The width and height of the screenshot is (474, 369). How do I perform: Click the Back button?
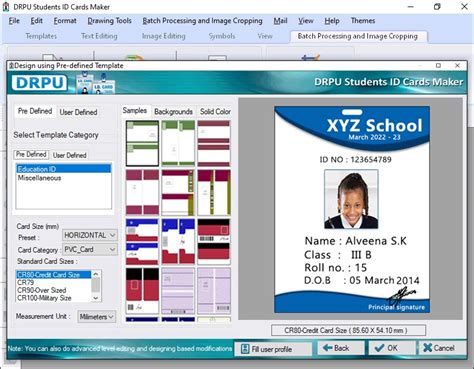click(340, 348)
